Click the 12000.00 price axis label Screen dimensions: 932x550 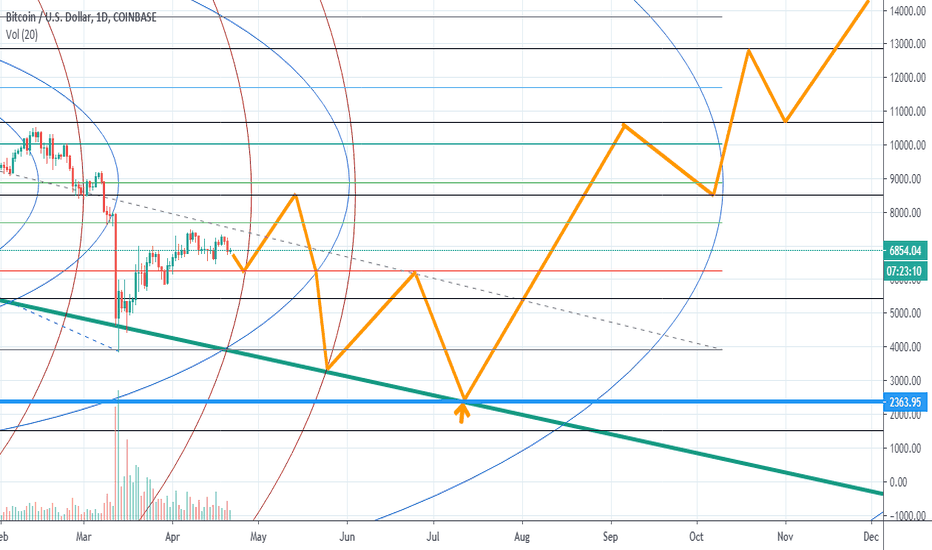pos(907,78)
